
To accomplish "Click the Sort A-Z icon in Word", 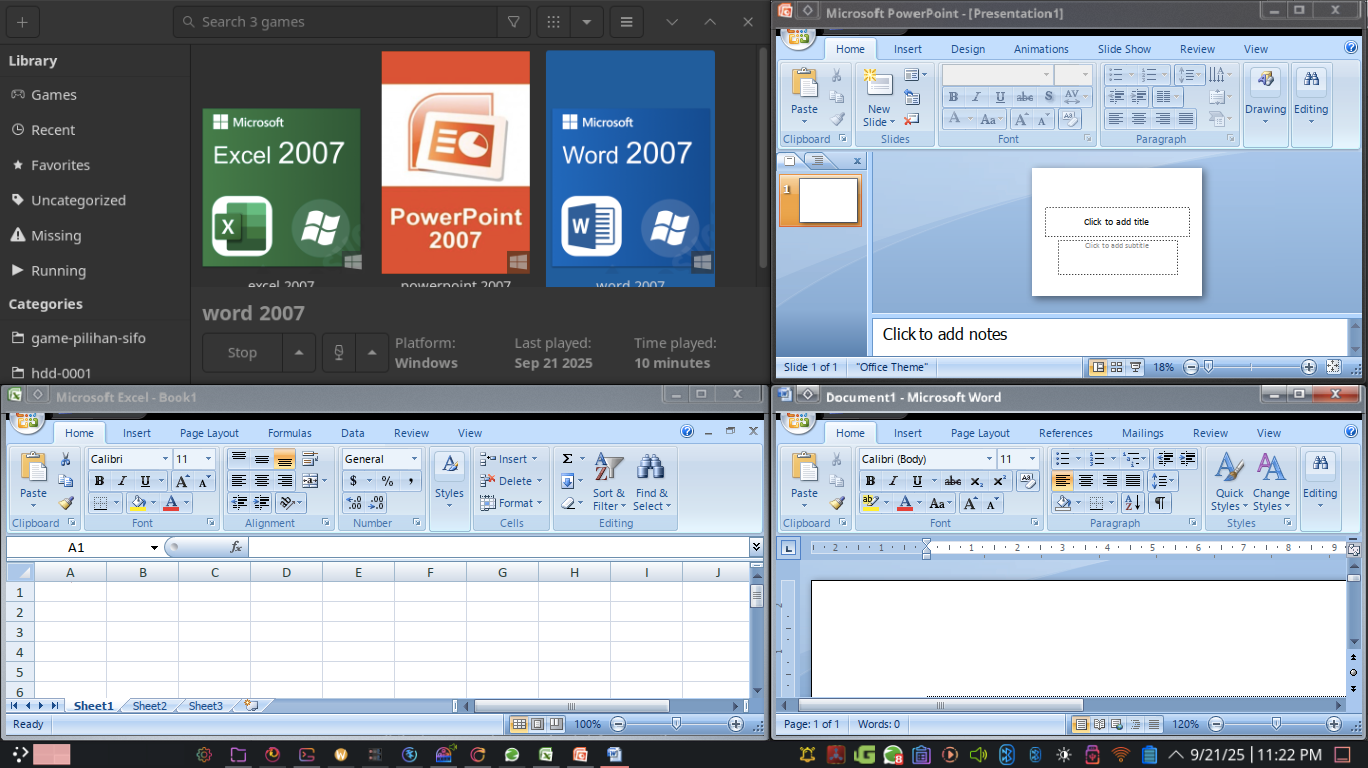I will tap(1132, 503).
